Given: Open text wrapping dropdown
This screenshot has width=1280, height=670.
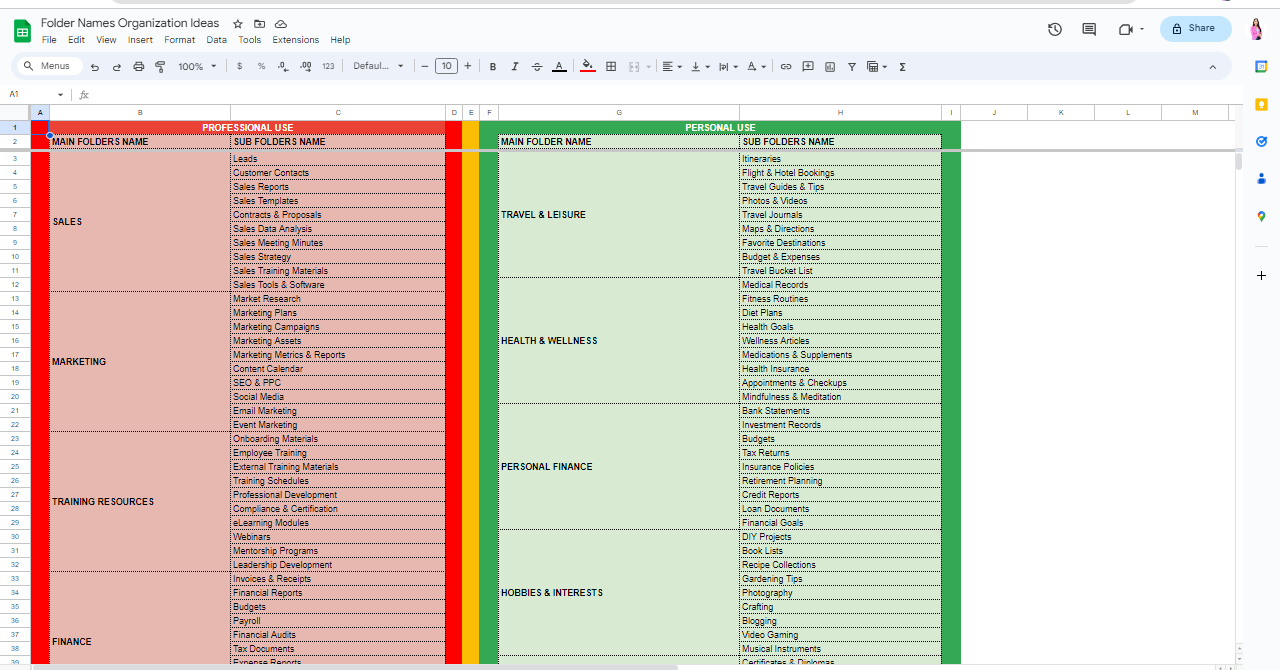Looking at the screenshot, I should [728, 67].
